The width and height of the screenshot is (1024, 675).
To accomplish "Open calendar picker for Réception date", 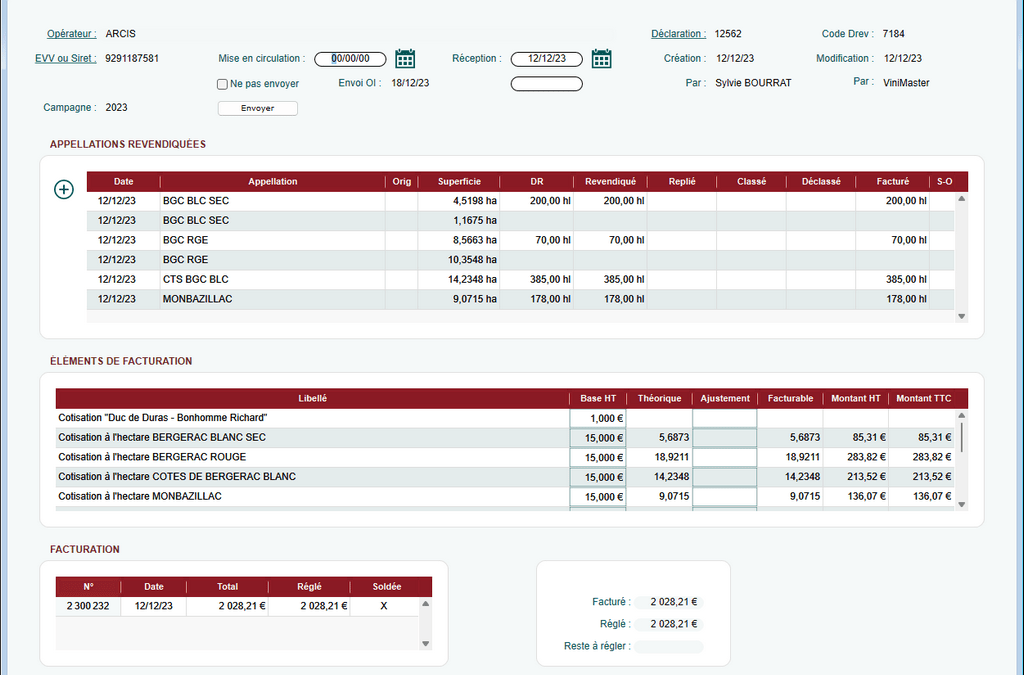I will (x=601, y=59).
